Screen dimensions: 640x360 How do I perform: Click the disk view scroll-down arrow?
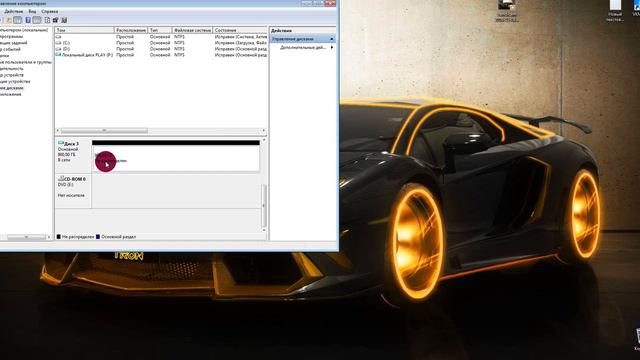(264, 230)
